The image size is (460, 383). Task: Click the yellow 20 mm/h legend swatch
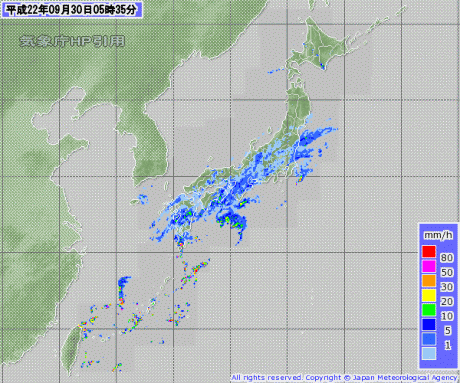(429, 295)
